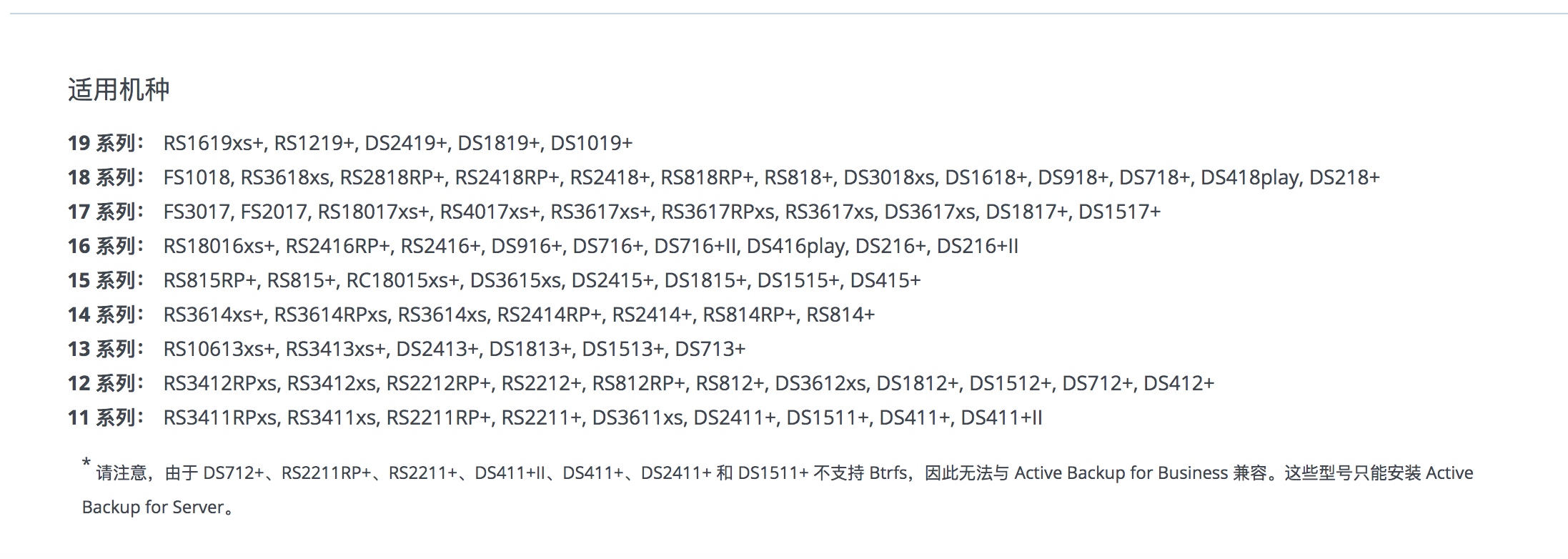1568x559 pixels.
Task: Click DS218+ at the end of row 18
Action: 1344,177
